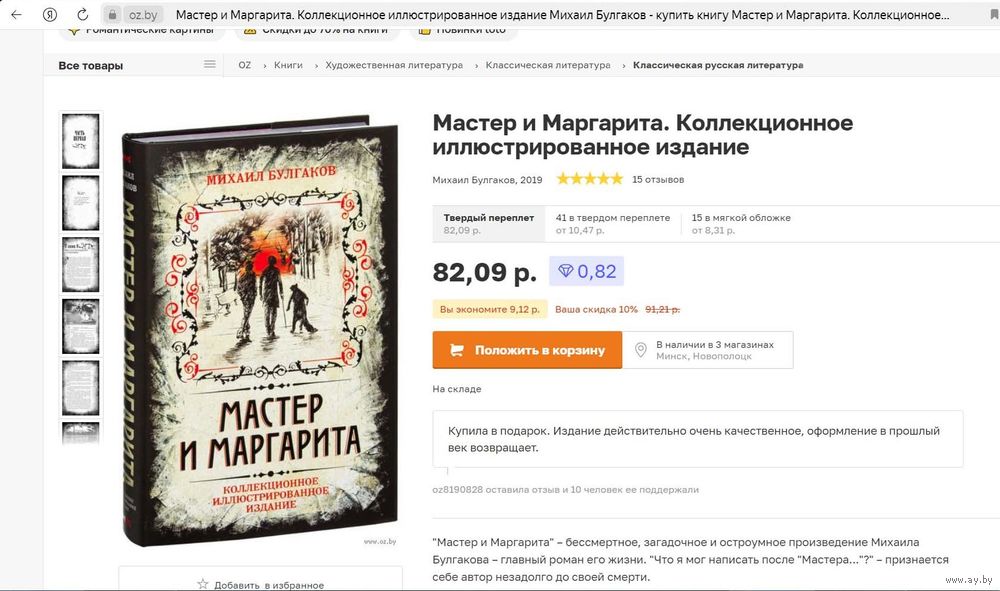Image resolution: width=1000 pixels, height=591 pixels.
Task: Select the first book page thumbnail
Action: coord(80,140)
